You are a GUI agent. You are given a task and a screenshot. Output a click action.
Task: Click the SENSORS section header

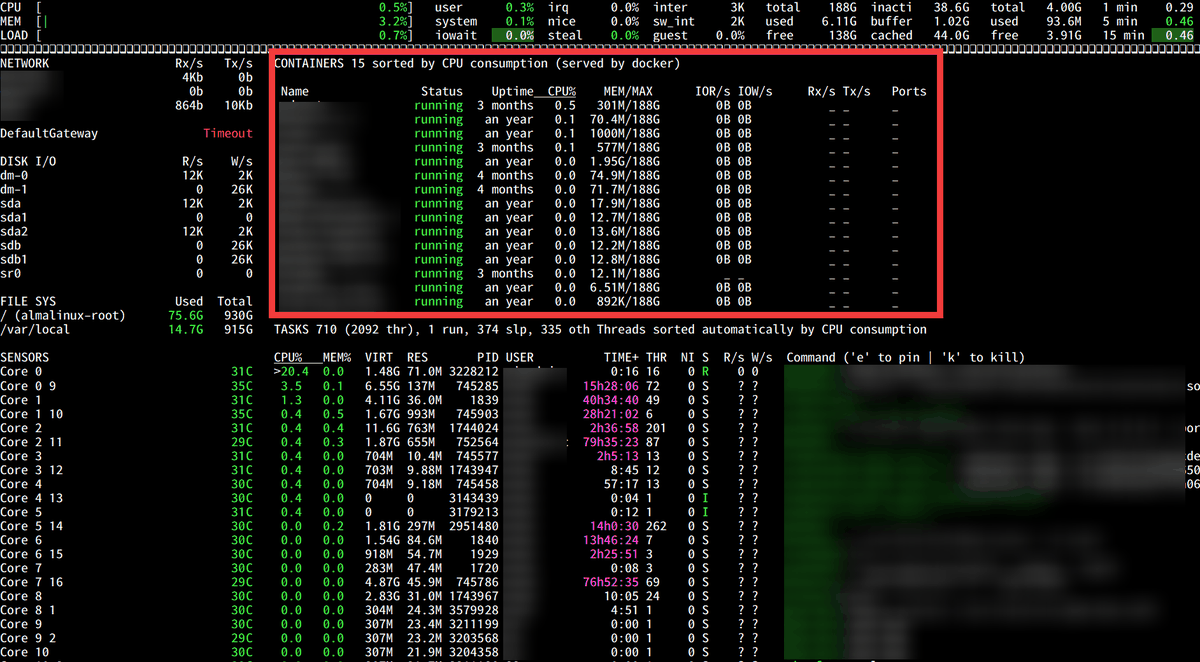(x=25, y=357)
